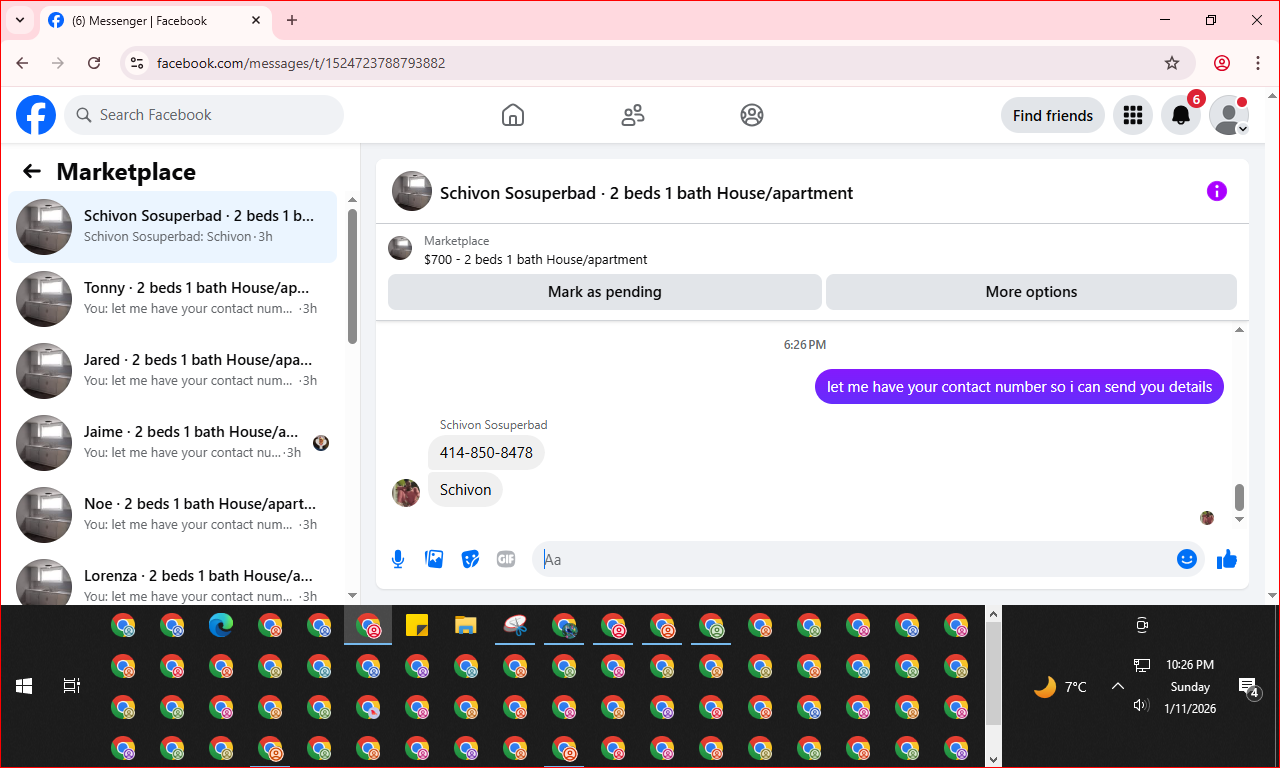This screenshot has width=1280, height=768.
Task: Click the chat messages scrollbar thumb
Action: (1240, 496)
